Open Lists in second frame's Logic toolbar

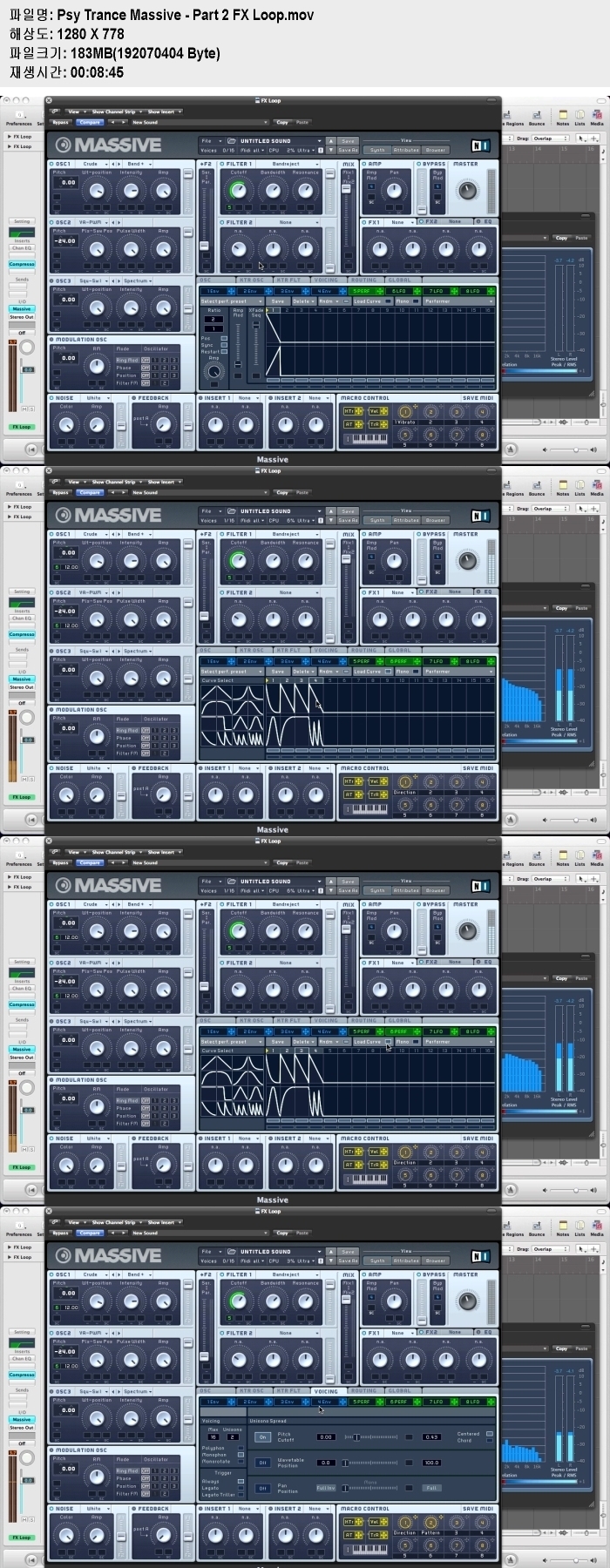pyautogui.click(x=579, y=488)
